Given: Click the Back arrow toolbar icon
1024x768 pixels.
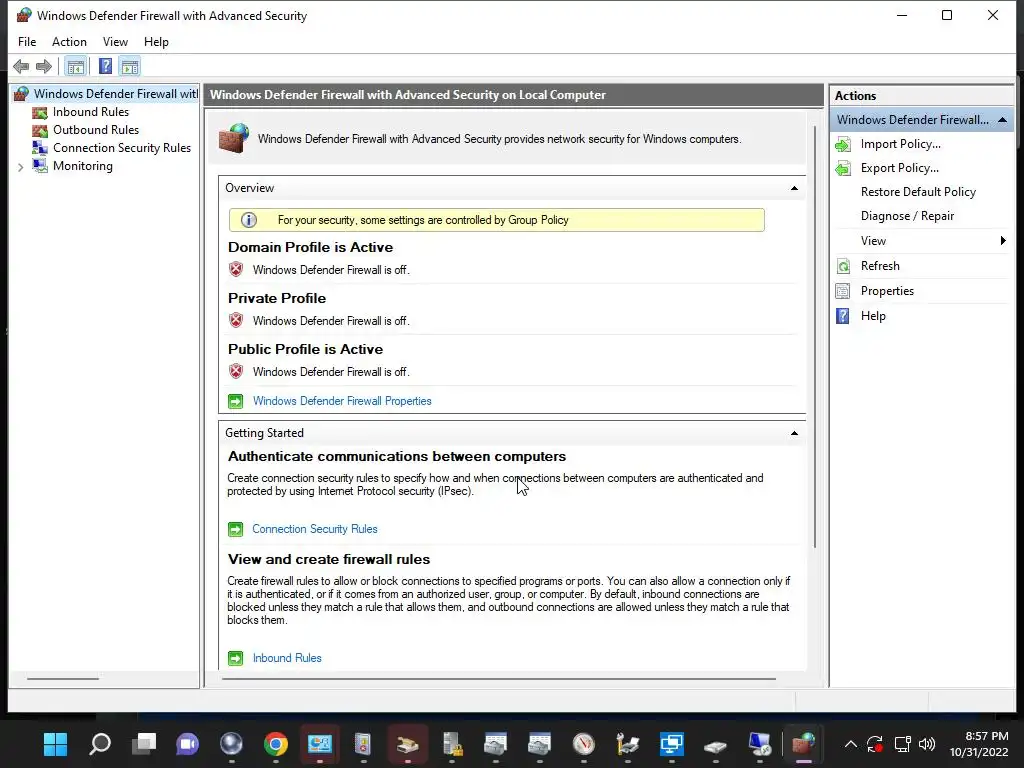Looking at the screenshot, I should click(21, 66).
